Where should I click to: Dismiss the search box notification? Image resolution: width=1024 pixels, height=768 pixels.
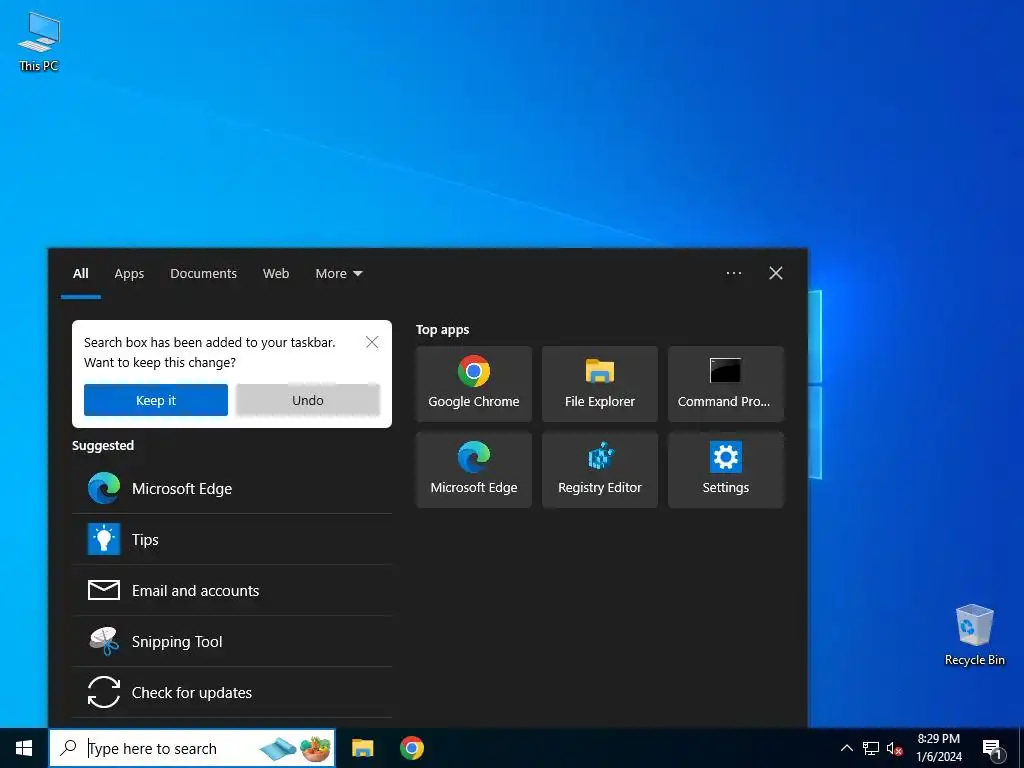(x=372, y=342)
